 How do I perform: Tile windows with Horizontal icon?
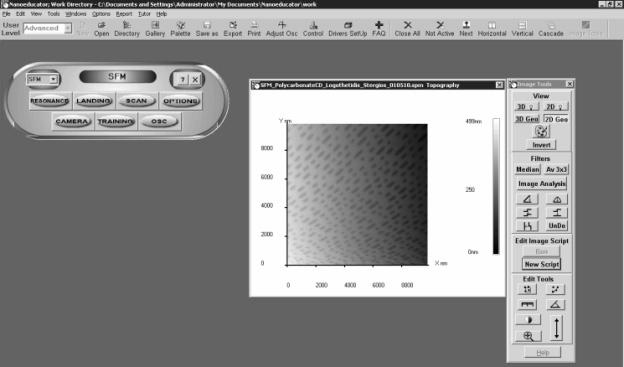(492, 29)
